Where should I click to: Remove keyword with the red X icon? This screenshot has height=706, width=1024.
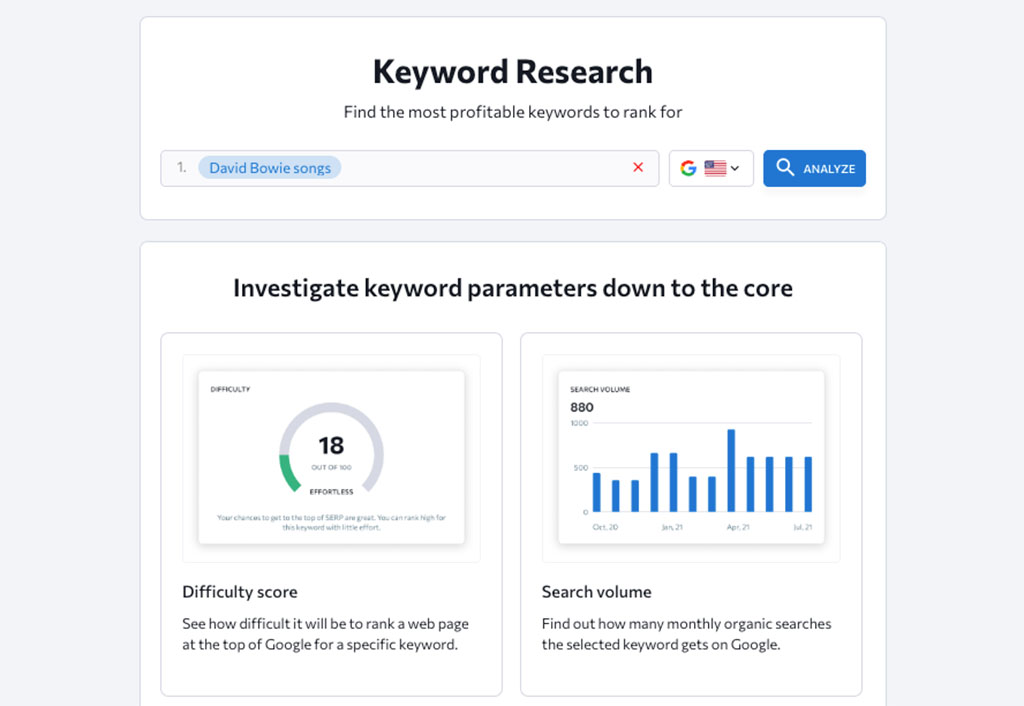click(638, 167)
